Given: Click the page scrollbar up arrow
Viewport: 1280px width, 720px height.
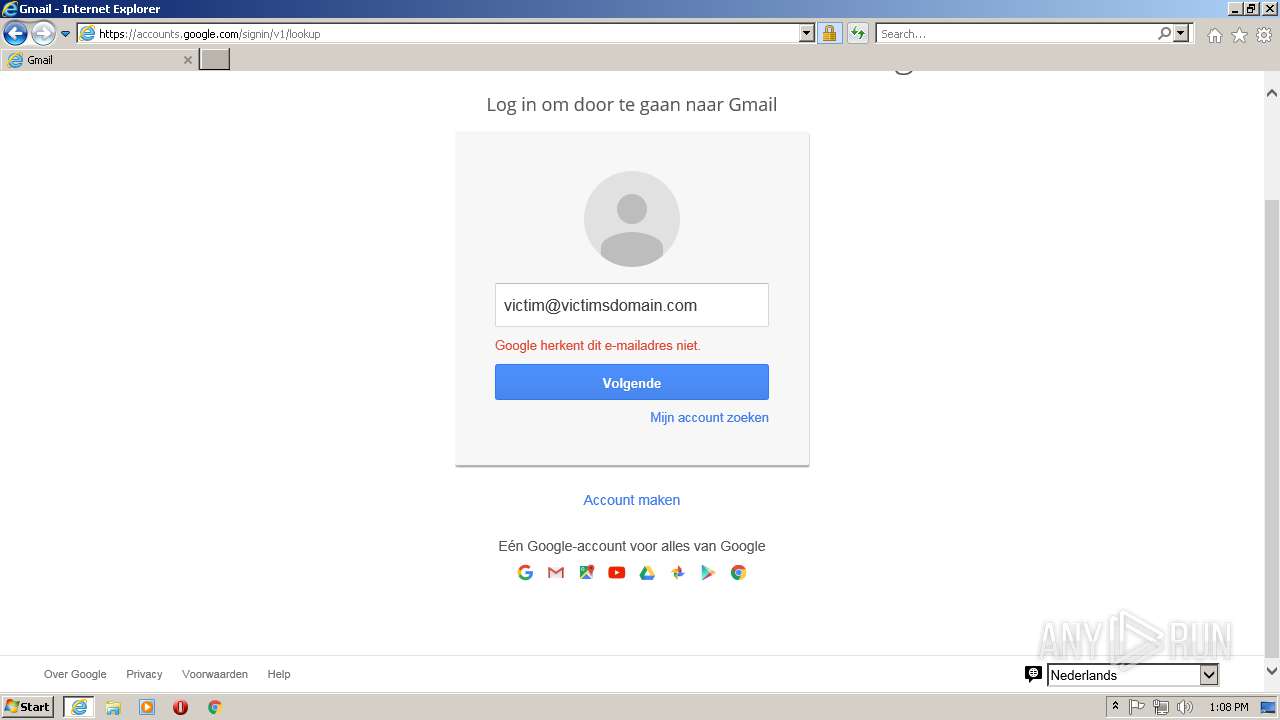Looking at the screenshot, I should (x=1272, y=93).
